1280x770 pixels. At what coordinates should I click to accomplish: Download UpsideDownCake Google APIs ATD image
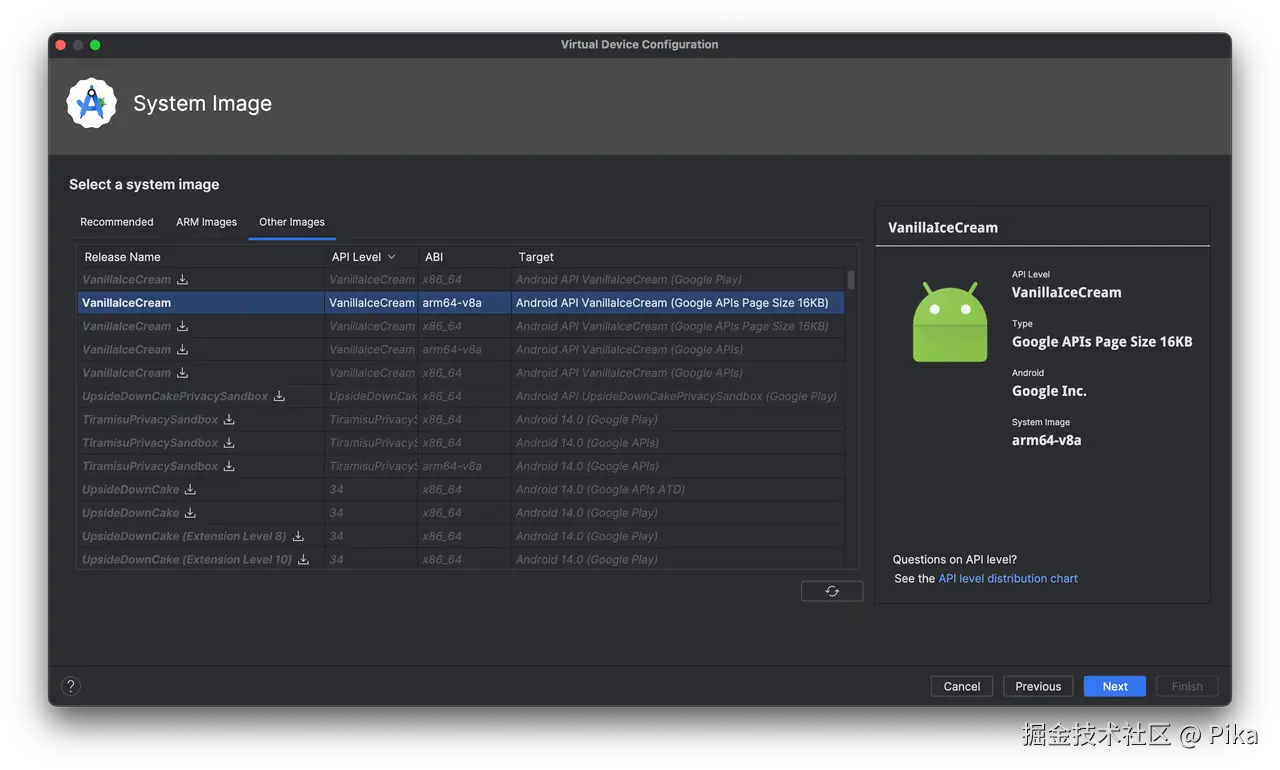[x=190, y=490]
